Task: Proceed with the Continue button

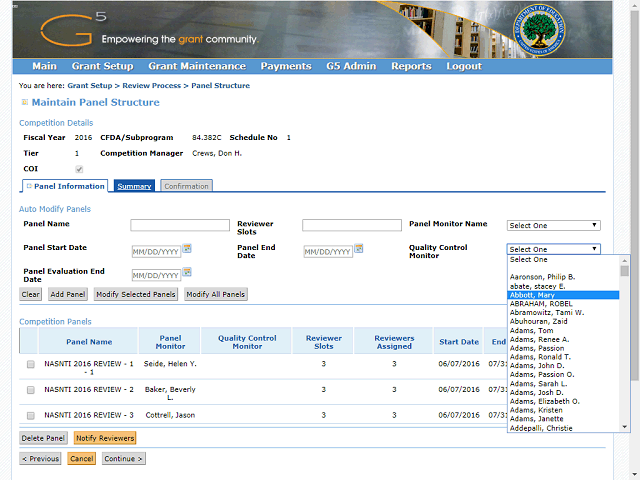Action: (x=123, y=459)
